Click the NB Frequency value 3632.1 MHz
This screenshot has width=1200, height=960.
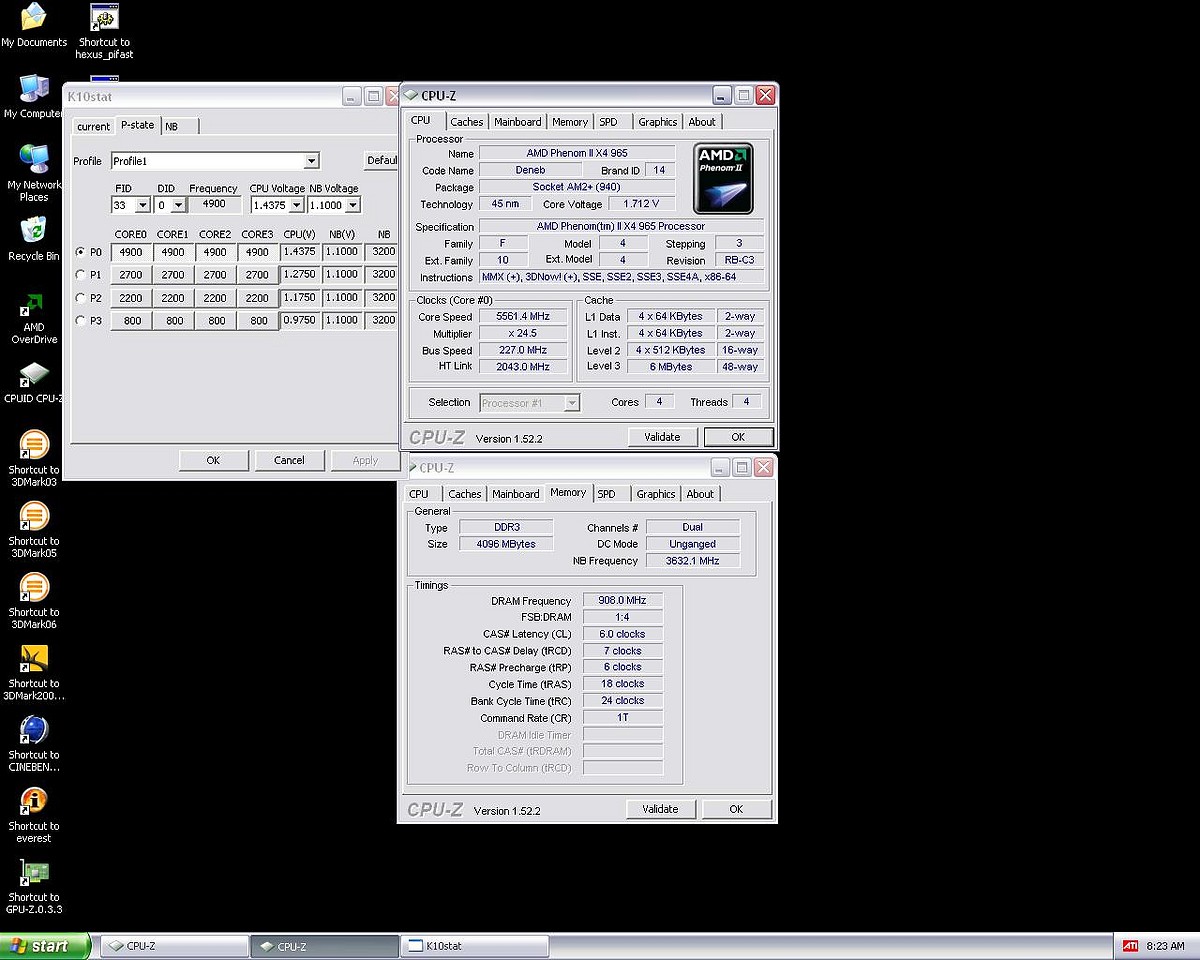point(693,561)
